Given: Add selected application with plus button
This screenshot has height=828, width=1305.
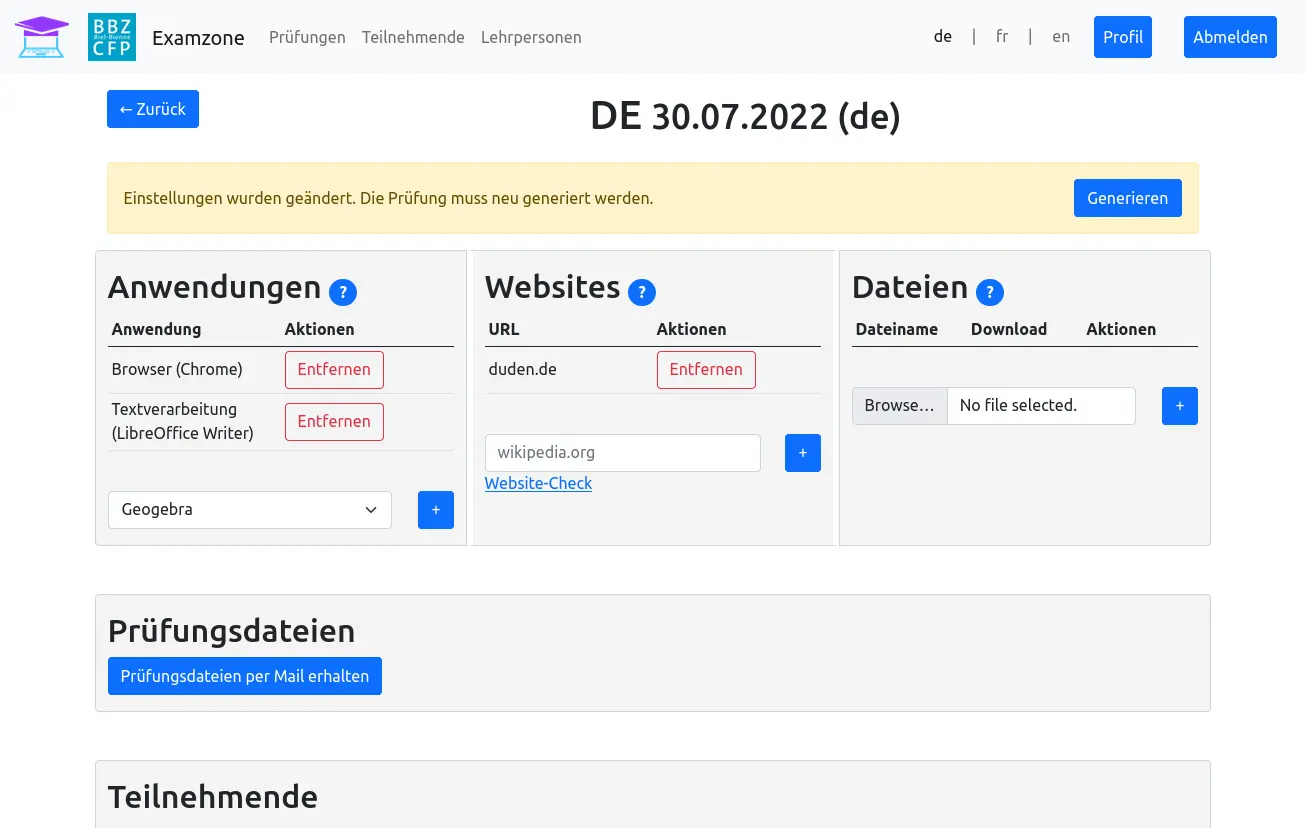Looking at the screenshot, I should tap(436, 510).
